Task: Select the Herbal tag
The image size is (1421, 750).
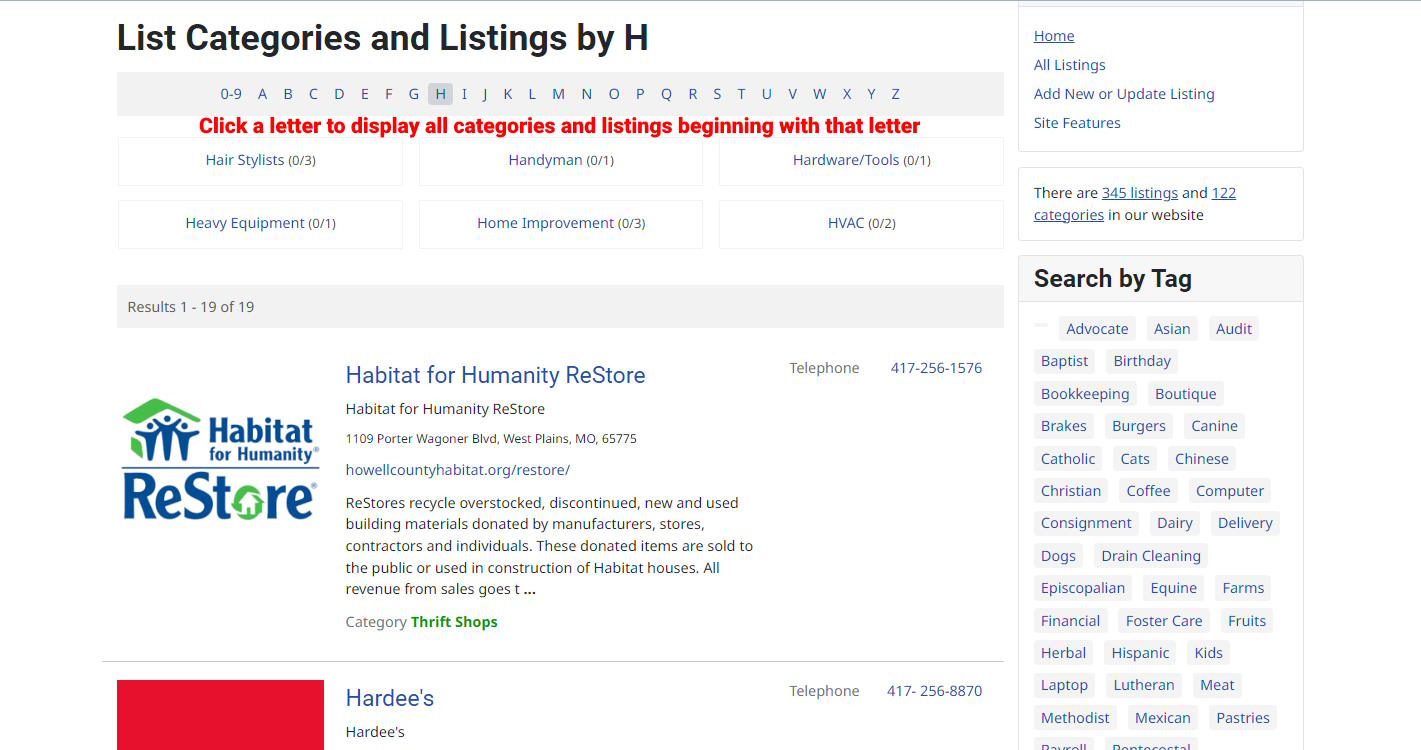Action: click(x=1063, y=653)
